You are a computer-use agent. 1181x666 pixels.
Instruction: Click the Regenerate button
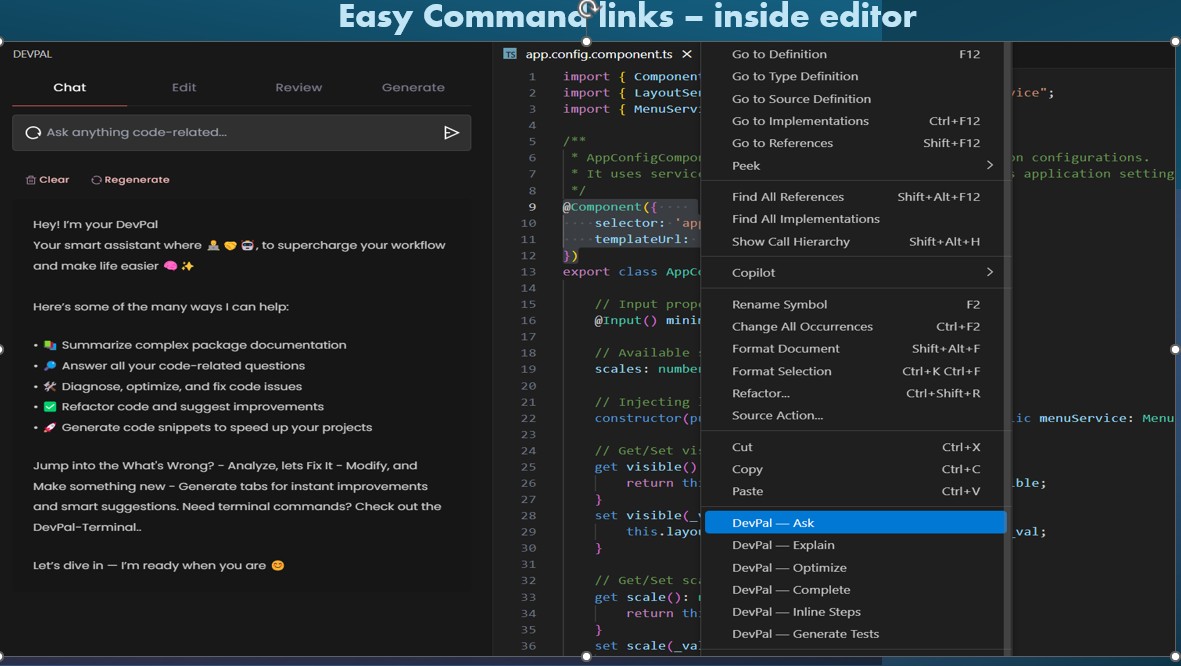pos(130,180)
